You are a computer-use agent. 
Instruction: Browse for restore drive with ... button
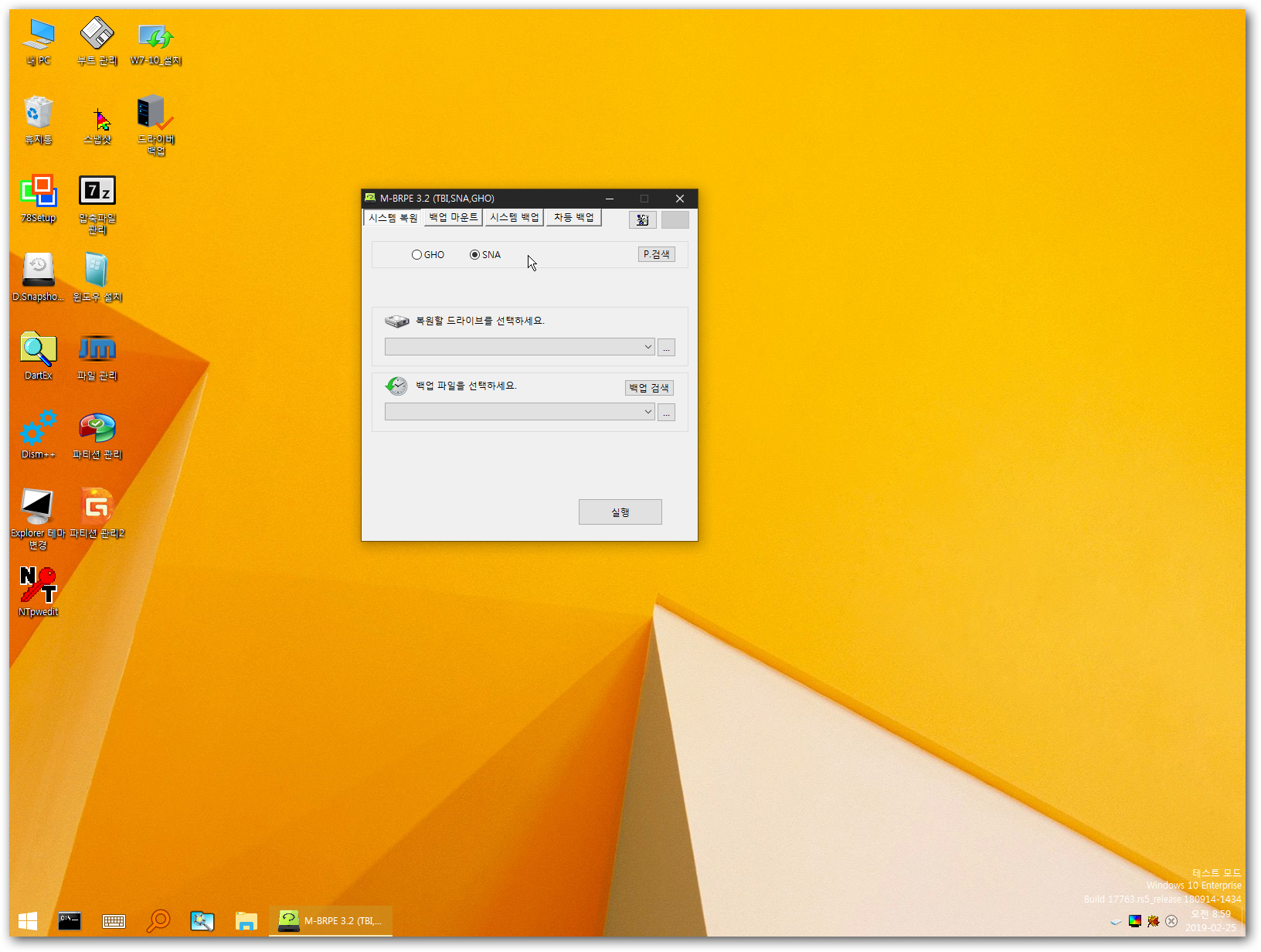pyautogui.click(x=666, y=348)
